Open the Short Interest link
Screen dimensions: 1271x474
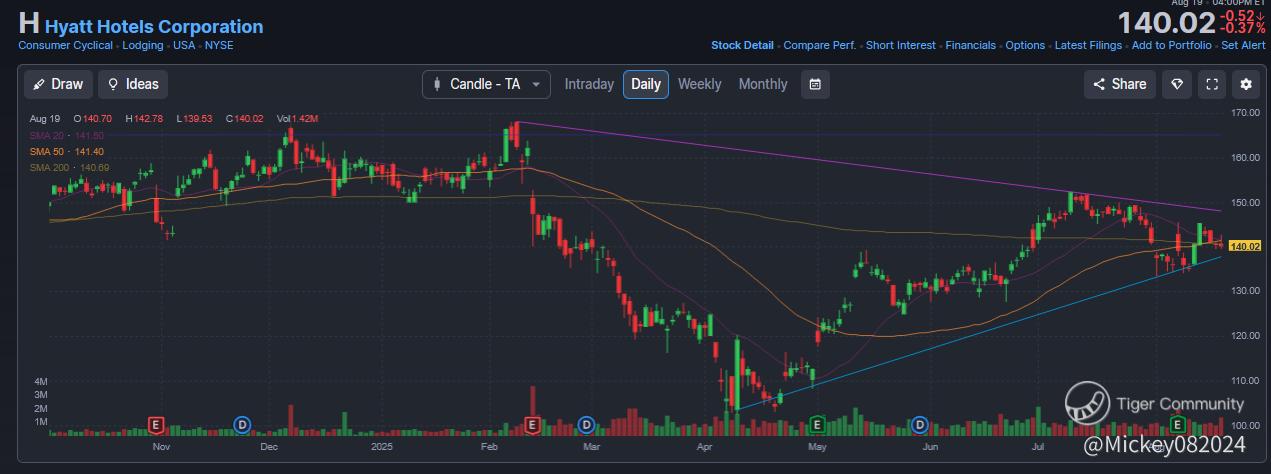coord(901,45)
